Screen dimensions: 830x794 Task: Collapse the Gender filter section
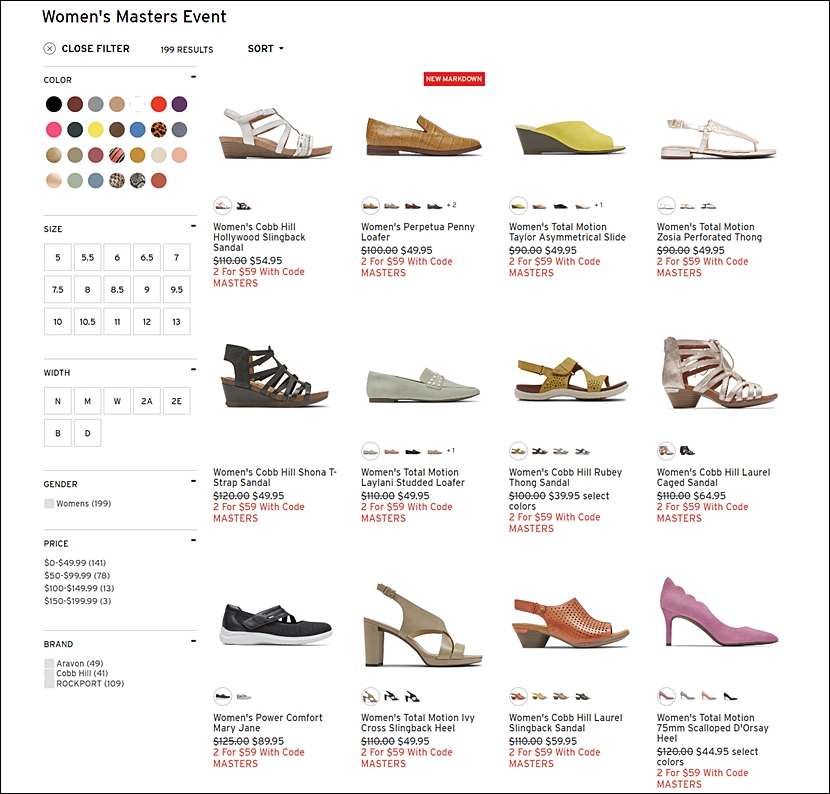point(193,481)
